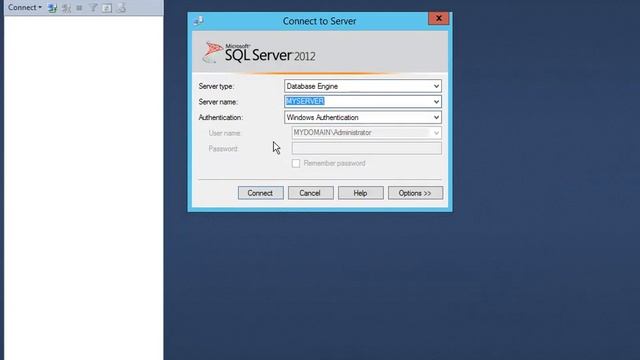Click the Server name label
The width and height of the screenshot is (640, 360).
218,102
